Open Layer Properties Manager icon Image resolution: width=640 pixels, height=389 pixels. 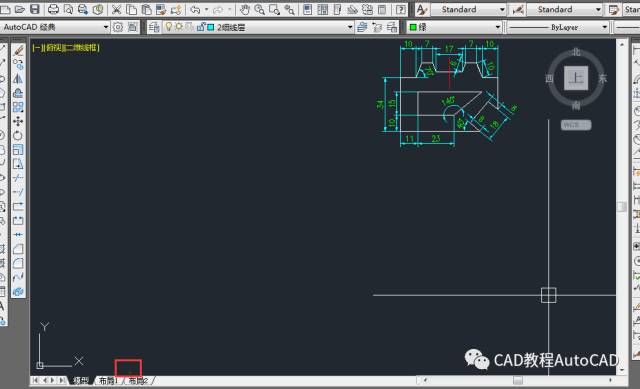click(x=154, y=27)
